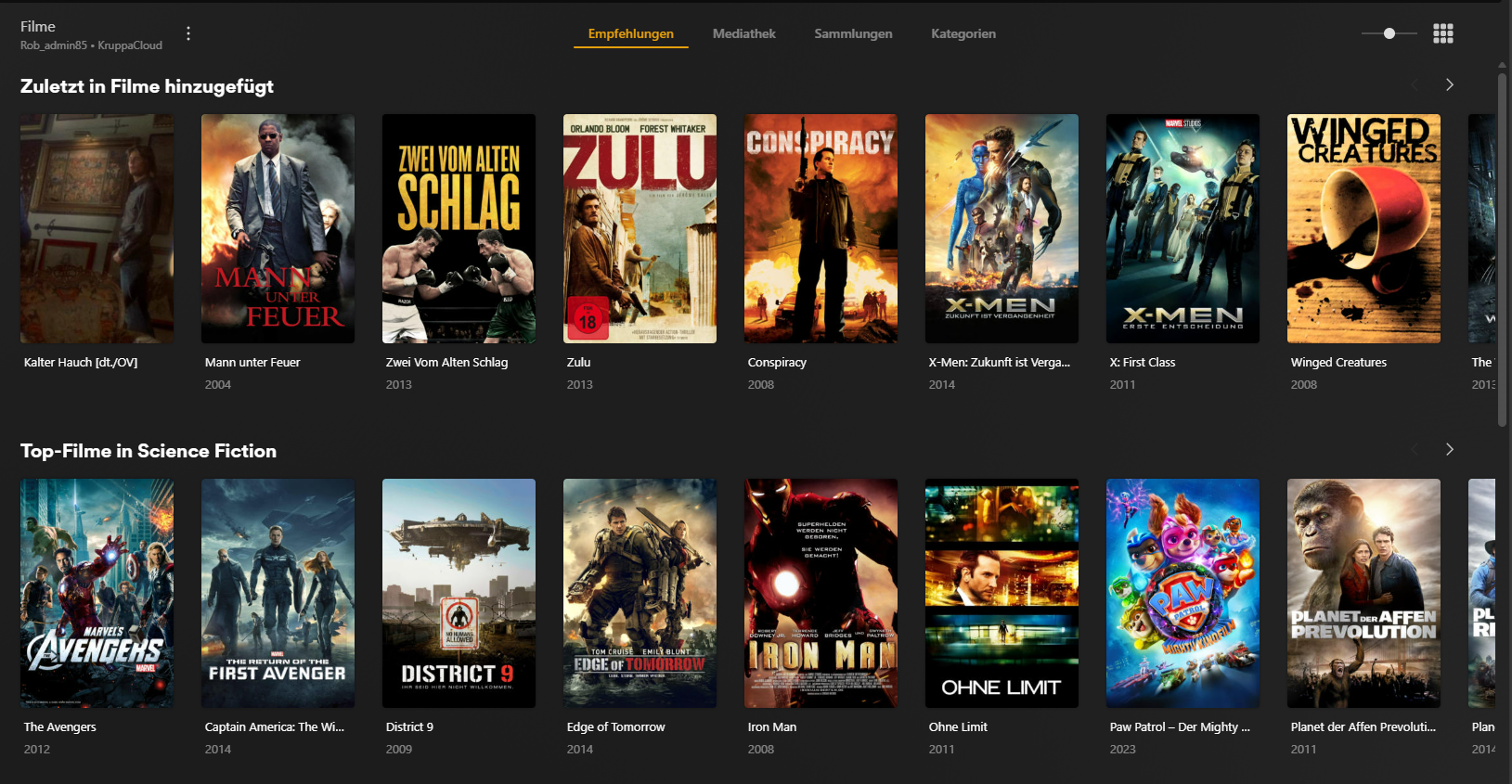
Task: Click 'Planet der Affen Prevoluti...' title
Action: coord(1363,727)
